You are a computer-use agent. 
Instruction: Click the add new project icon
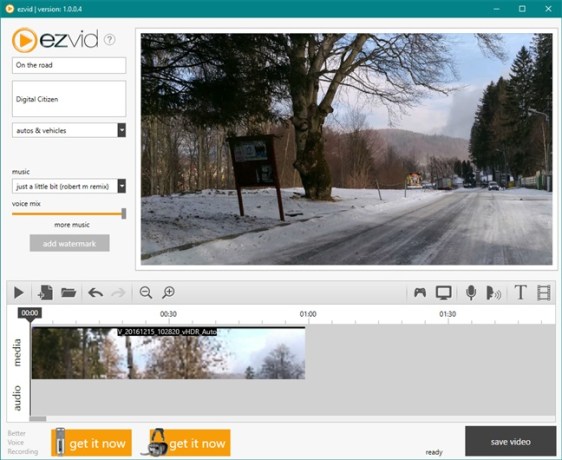tap(46, 293)
